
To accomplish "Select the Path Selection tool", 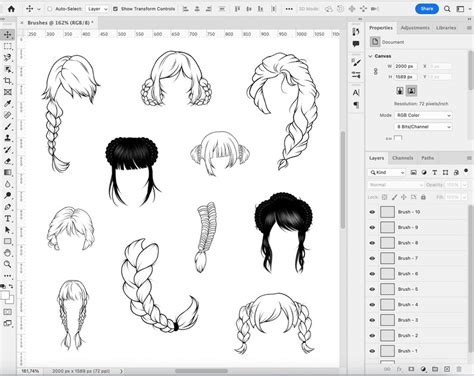I will (x=8, y=230).
